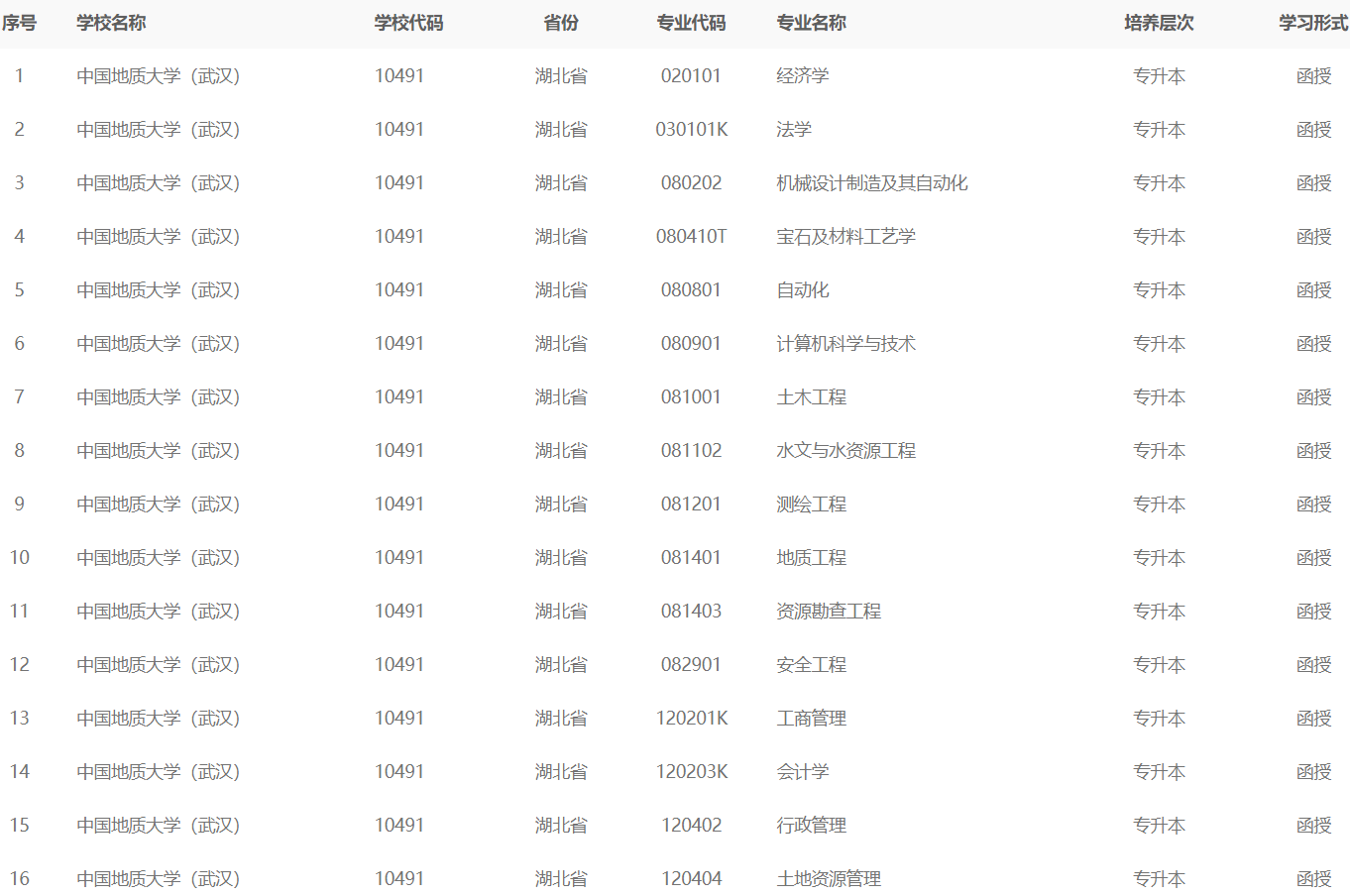Click major code 082901

[x=691, y=665]
